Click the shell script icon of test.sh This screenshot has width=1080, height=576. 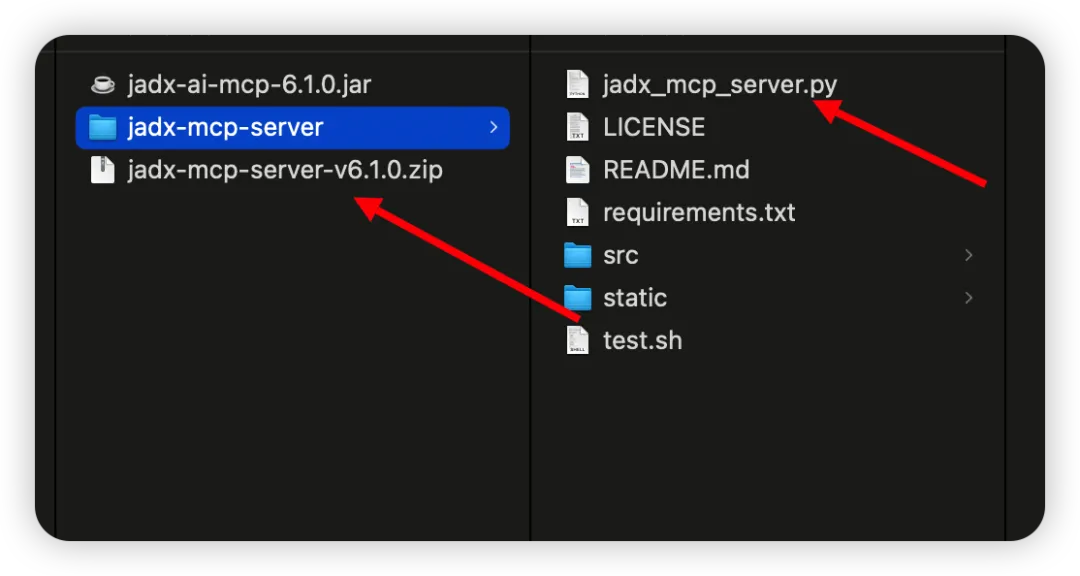pyautogui.click(x=577, y=340)
